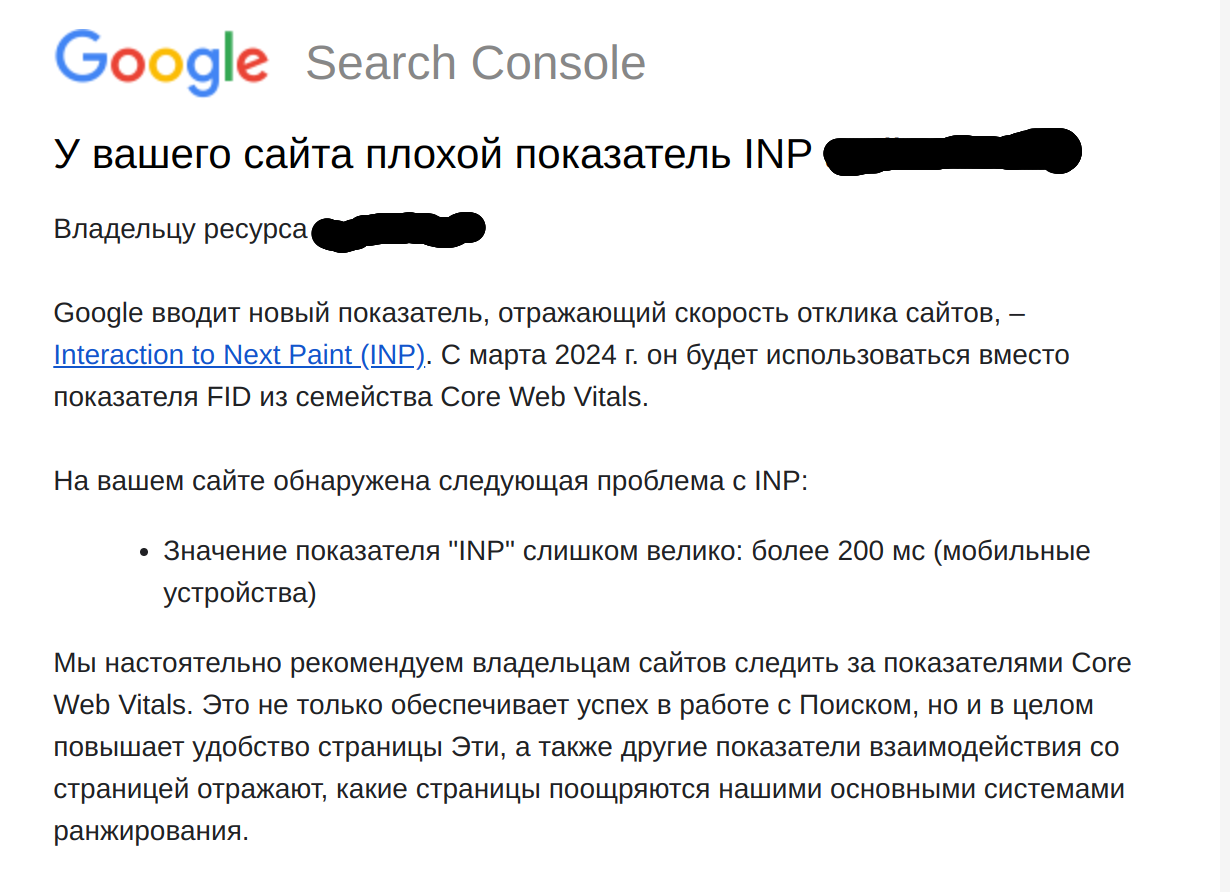Click the word "устройства)" in the list item
The height and width of the screenshot is (892, 1230).
[240, 593]
